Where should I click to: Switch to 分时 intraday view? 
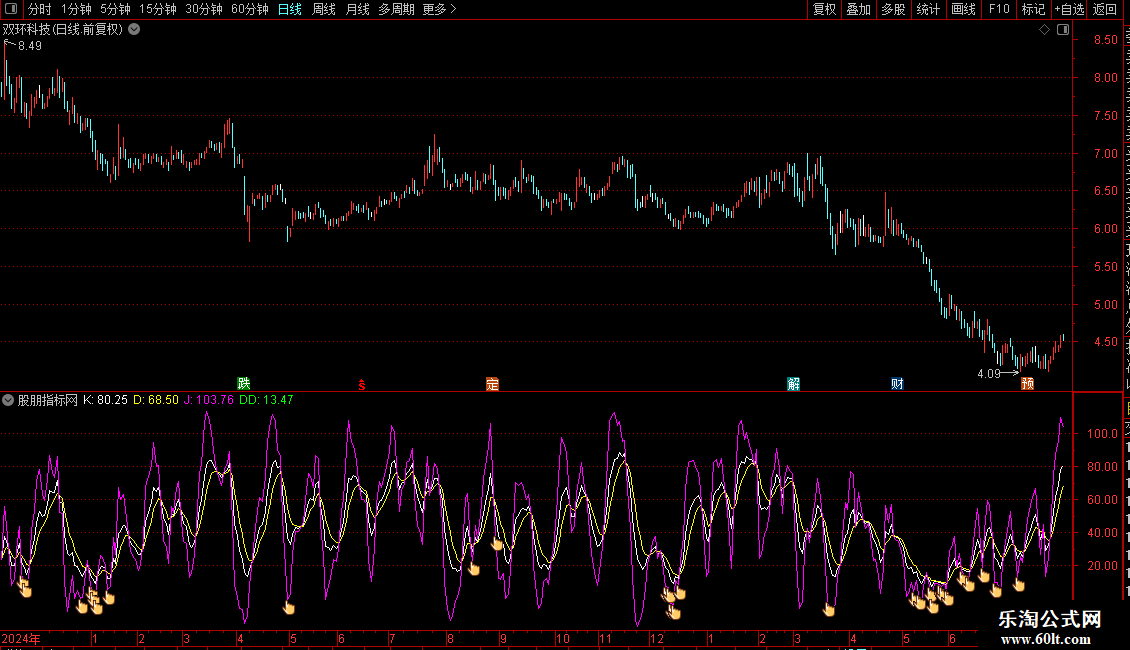pyautogui.click(x=40, y=9)
